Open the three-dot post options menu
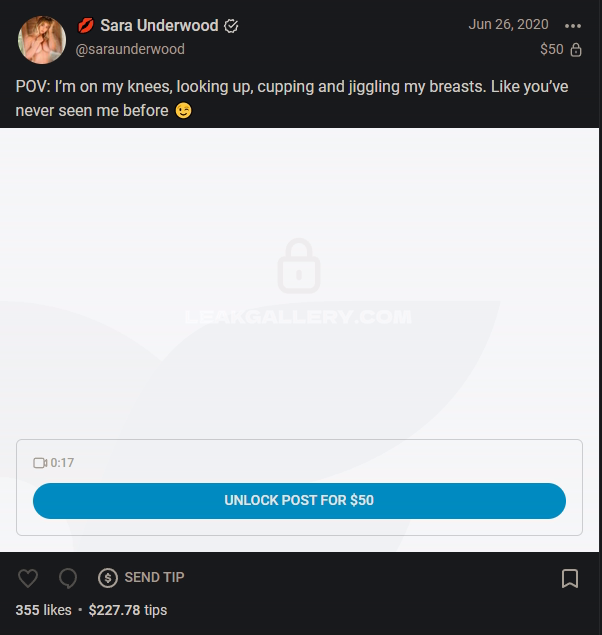 (573, 26)
